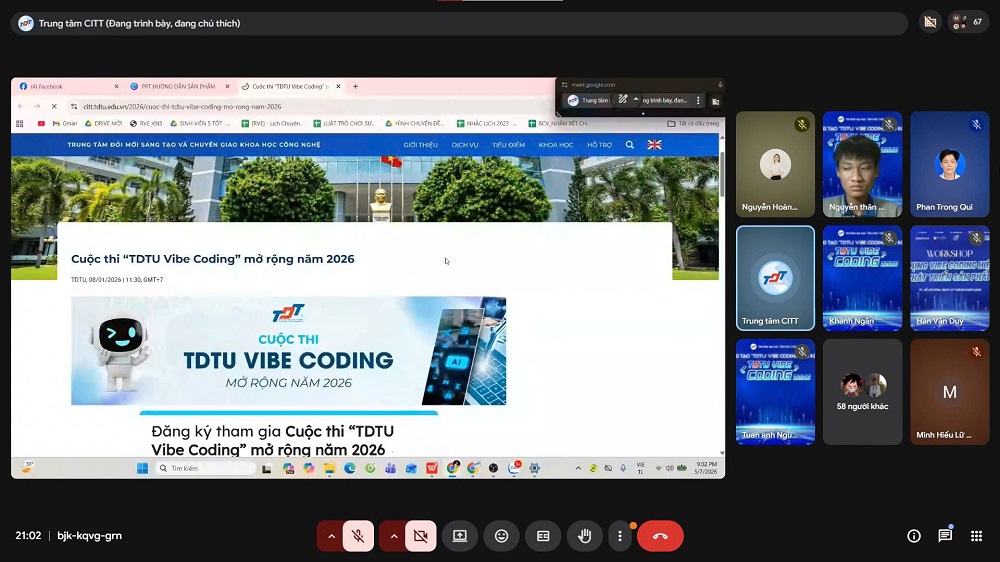
Task: Click Tìm kiếm taskbar search box
Action: tap(205, 468)
